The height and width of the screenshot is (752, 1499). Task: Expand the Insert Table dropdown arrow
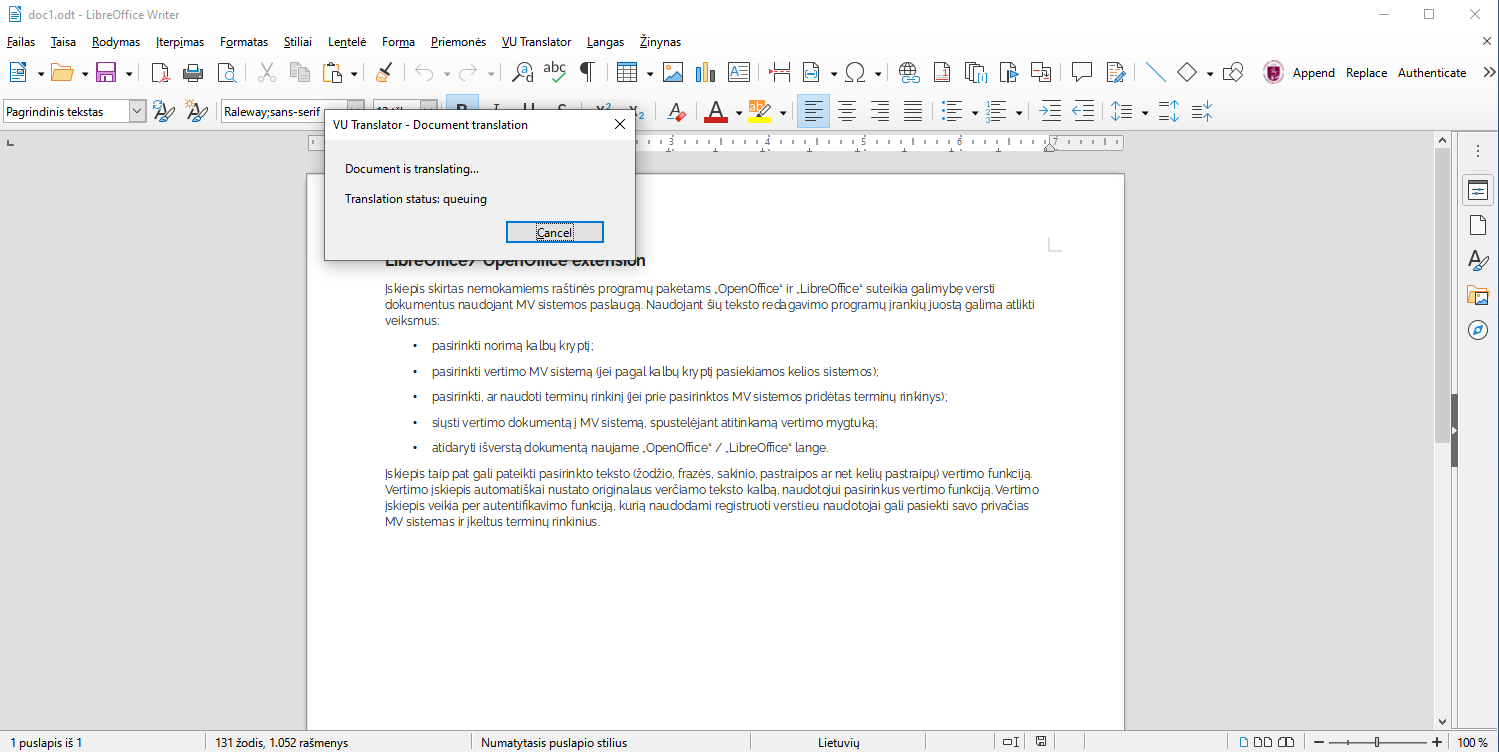click(649, 73)
